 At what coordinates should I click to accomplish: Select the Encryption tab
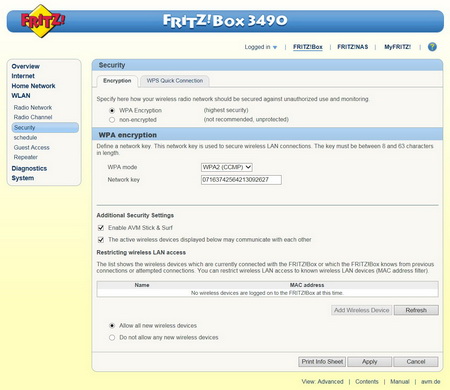point(117,81)
